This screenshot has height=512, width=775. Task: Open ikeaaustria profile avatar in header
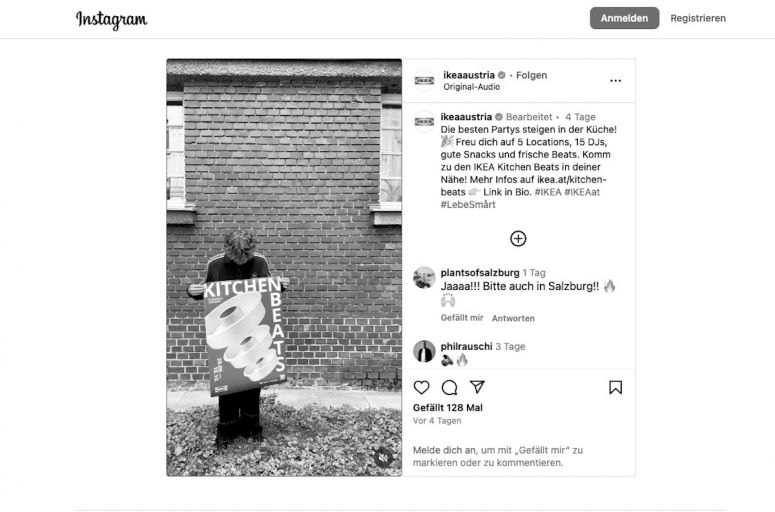click(424, 81)
